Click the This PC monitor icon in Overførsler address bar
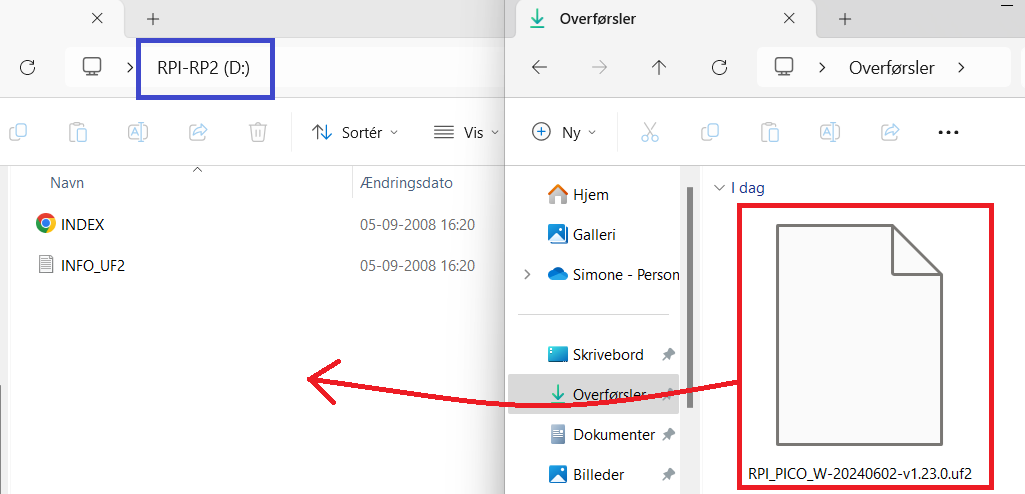 click(x=783, y=67)
